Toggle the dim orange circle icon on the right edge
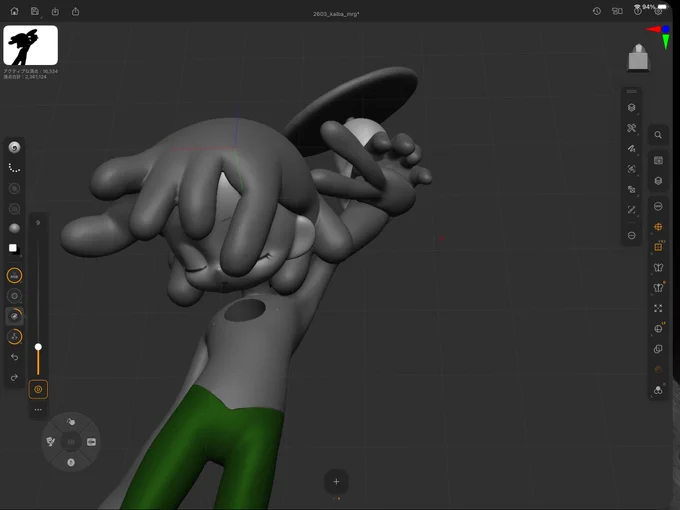This screenshot has width=680, height=510. tap(658, 369)
